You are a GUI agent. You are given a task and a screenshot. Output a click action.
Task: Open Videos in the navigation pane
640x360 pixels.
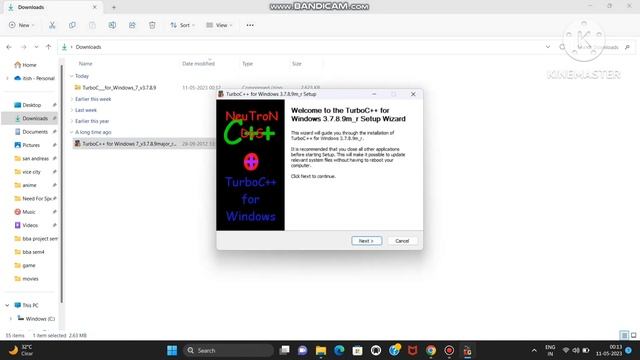[26, 225]
